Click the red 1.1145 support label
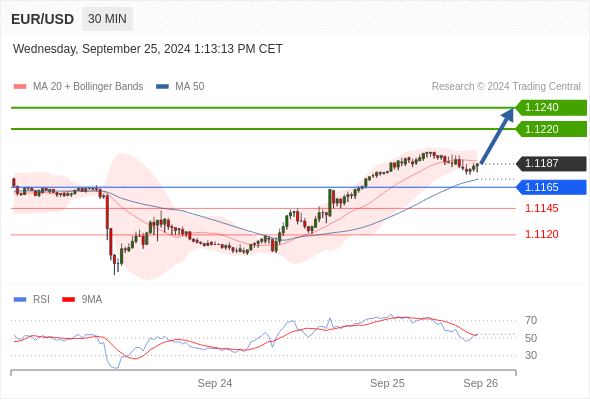The width and height of the screenshot is (590, 400). point(542,208)
